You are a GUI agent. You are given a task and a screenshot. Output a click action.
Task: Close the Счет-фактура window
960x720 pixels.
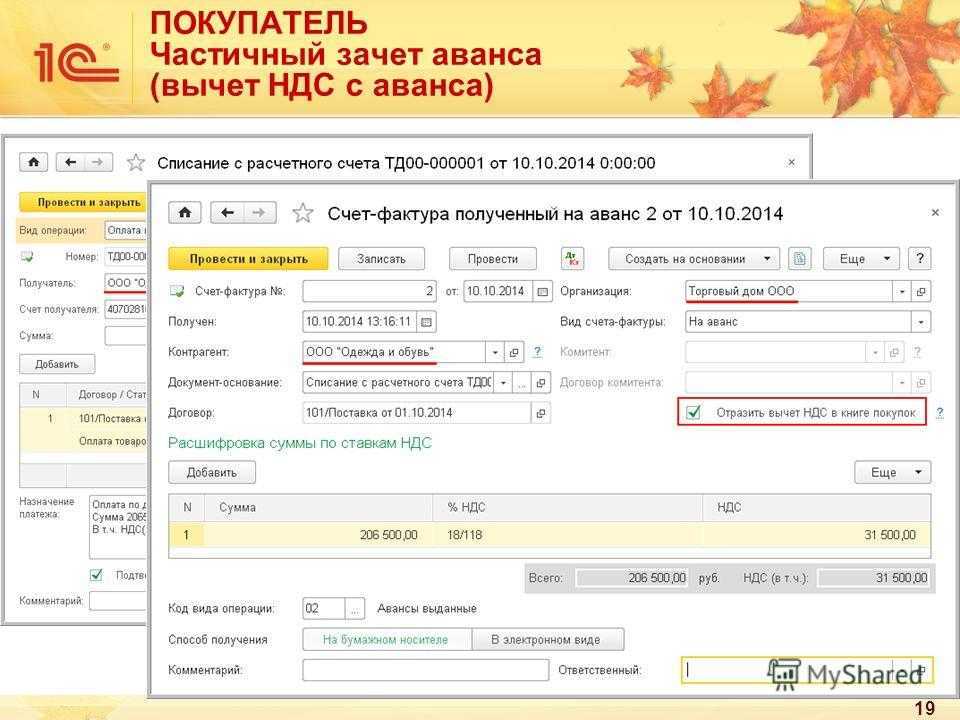tap(935, 212)
